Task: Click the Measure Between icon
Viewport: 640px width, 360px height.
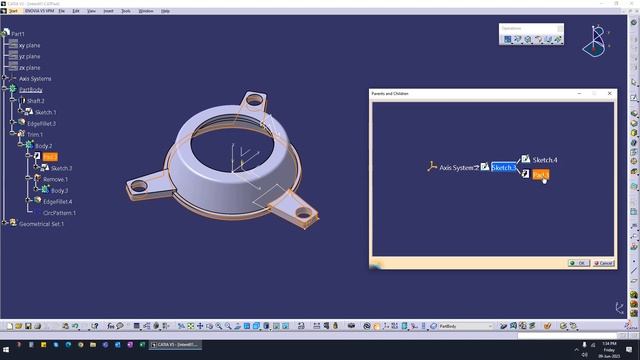Action: 317,326
